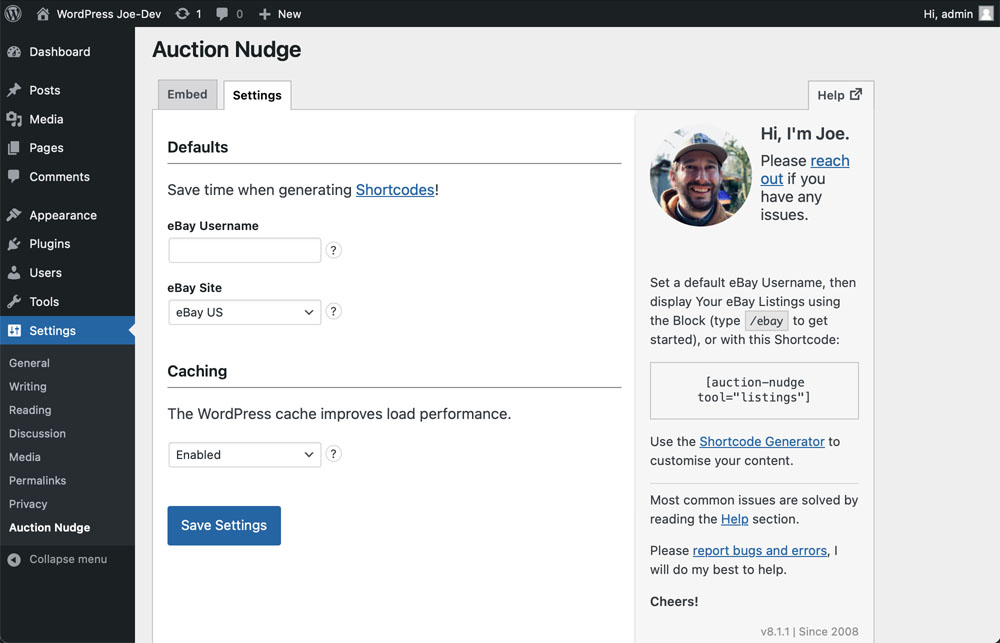Click the v8.1.1 | Since 2008 text
The height and width of the screenshot is (643, 1000).
(x=809, y=632)
